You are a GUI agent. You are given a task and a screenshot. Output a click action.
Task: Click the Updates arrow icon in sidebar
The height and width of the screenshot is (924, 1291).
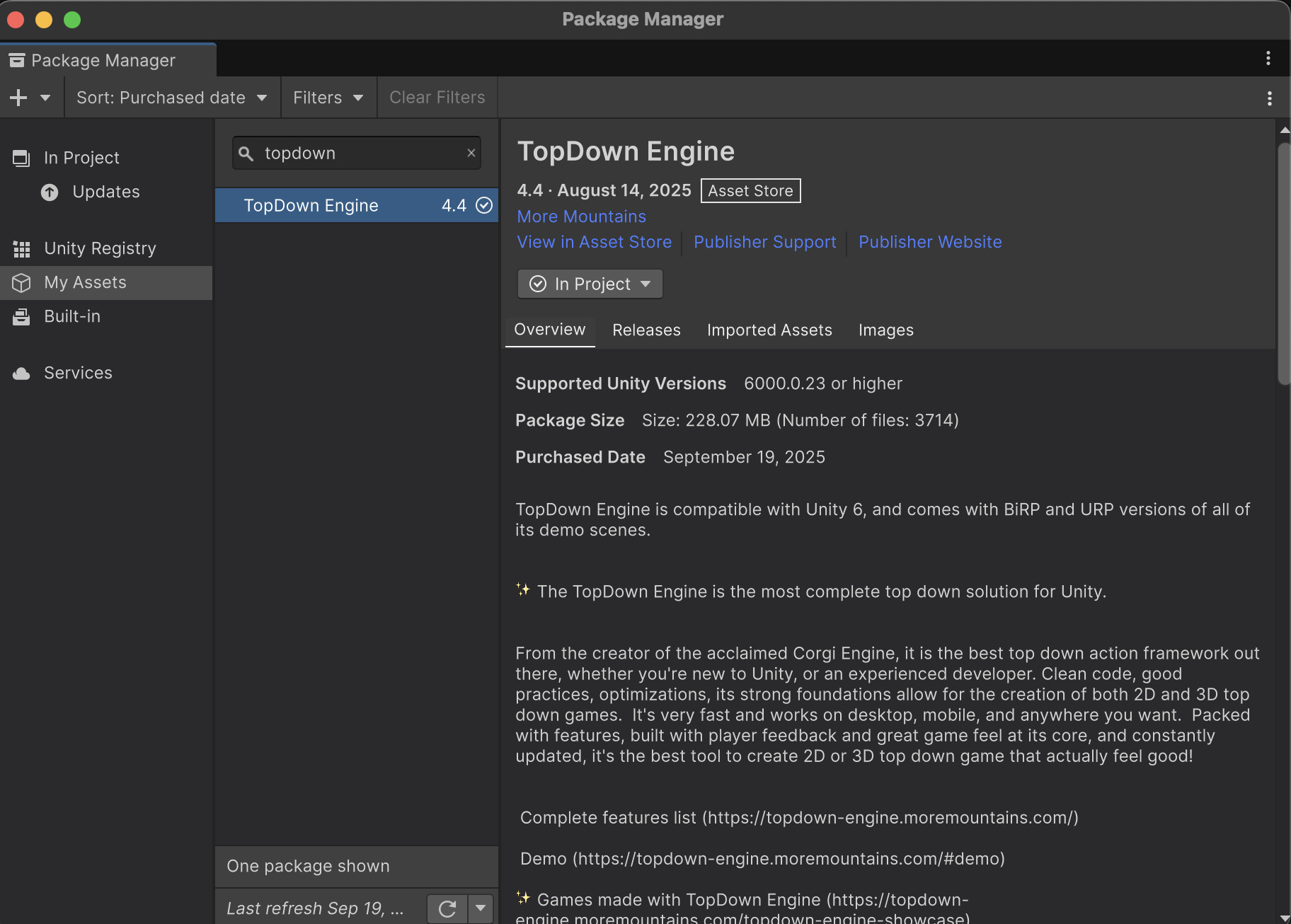[x=50, y=192]
